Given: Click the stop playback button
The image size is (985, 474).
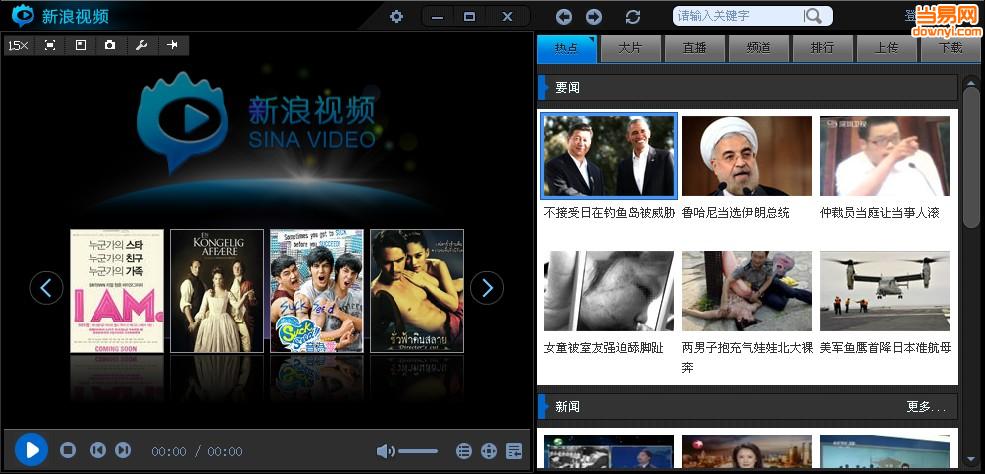Looking at the screenshot, I should pyautogui.click(x=68, y=450).
